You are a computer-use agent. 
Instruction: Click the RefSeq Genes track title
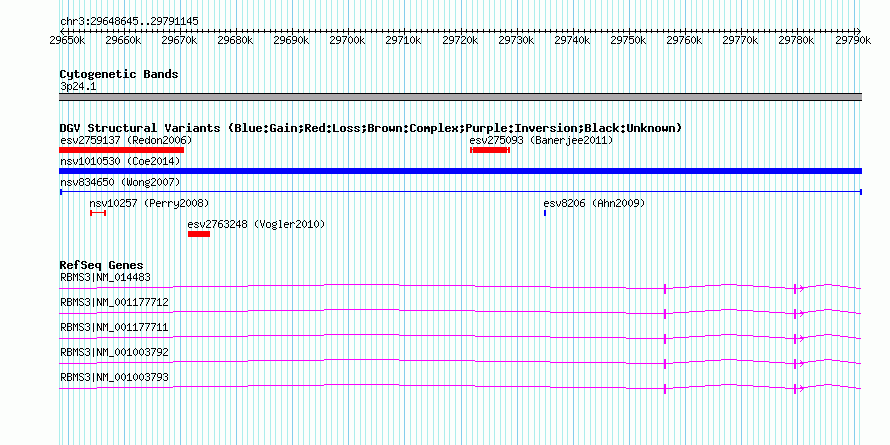click(x=101, y=265)
